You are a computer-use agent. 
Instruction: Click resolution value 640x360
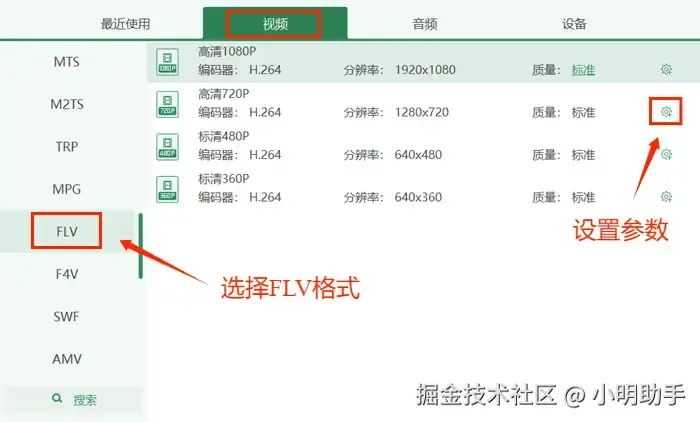tap(418, 197)
